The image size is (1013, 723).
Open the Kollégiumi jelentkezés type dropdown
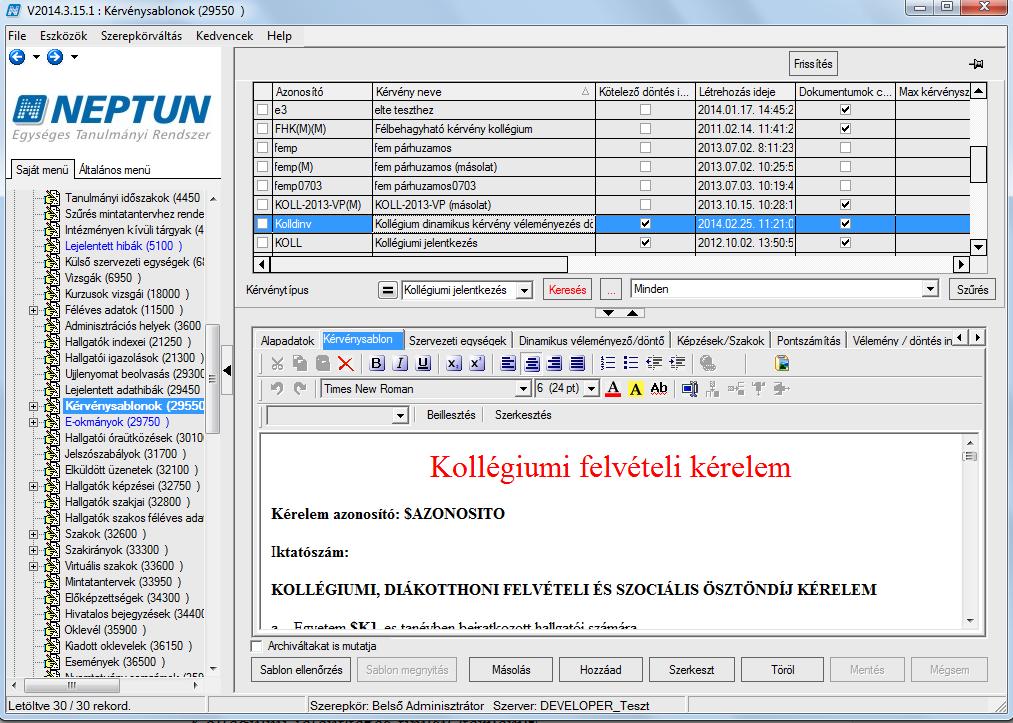(524, 291)
